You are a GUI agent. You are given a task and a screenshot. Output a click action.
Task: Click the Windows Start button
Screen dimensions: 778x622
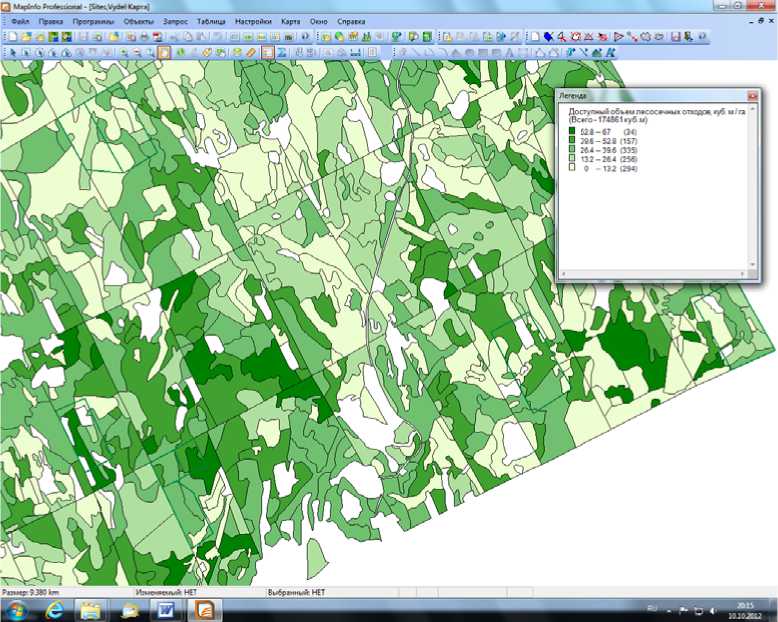click(17, 609)
